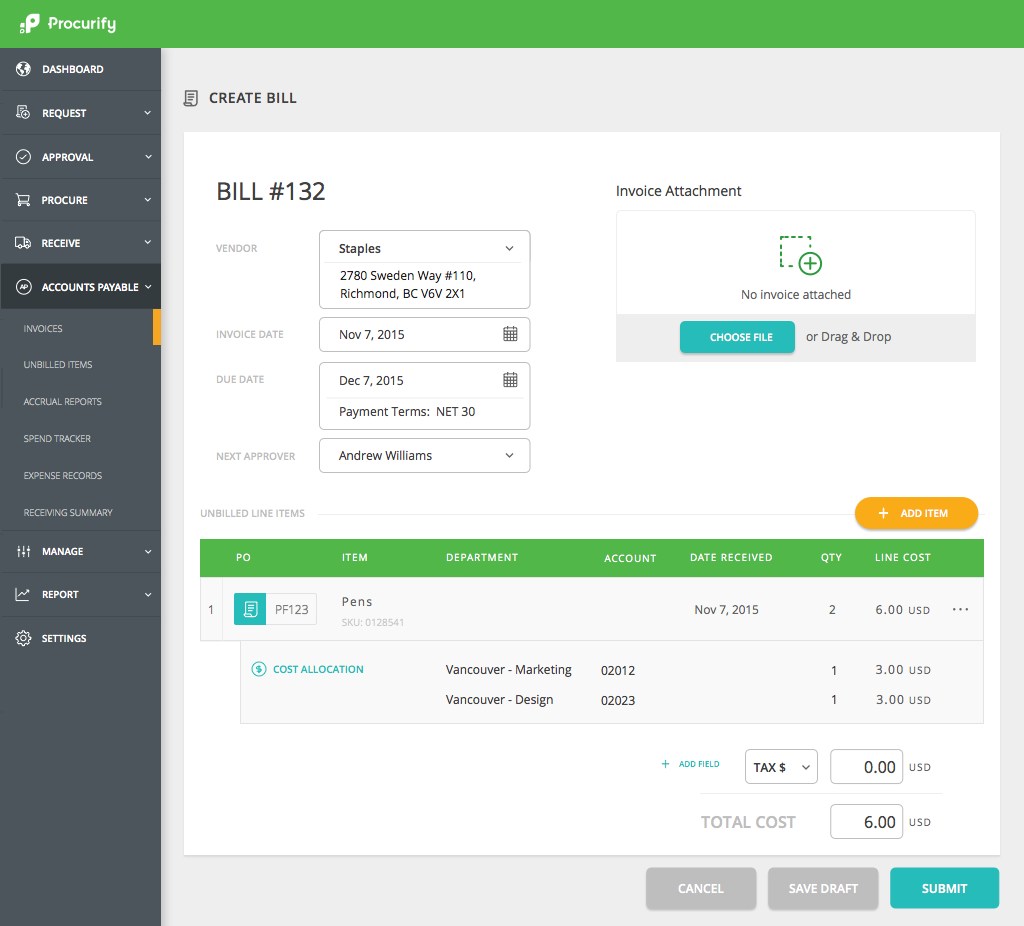Click the Total Cost input field
The height and width of the screenshot is (926, 1024).
(866, 822)
